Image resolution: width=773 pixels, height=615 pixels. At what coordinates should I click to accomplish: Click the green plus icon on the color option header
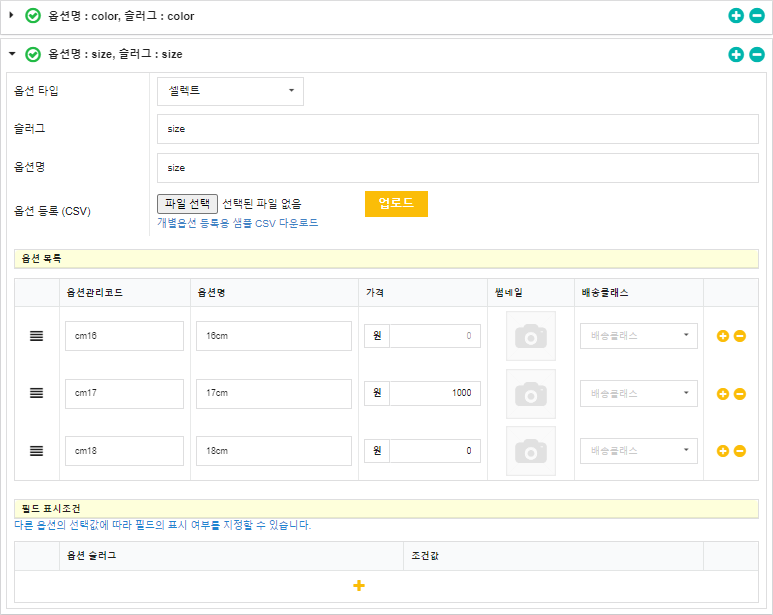click(736, 16)
